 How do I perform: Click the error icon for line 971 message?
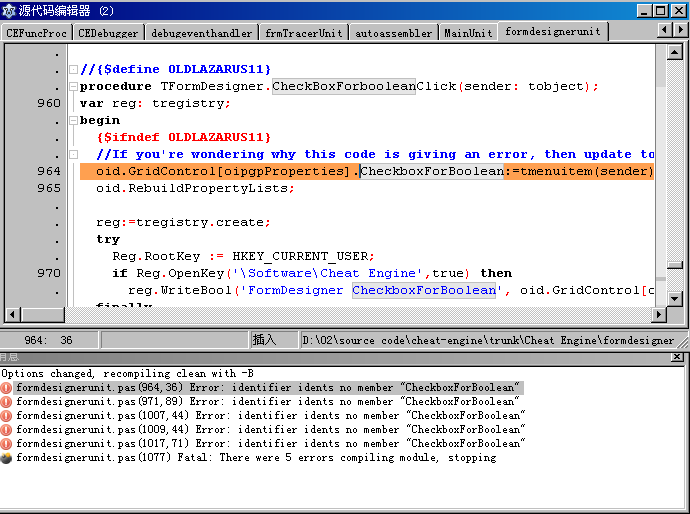(x=6, y=401)
